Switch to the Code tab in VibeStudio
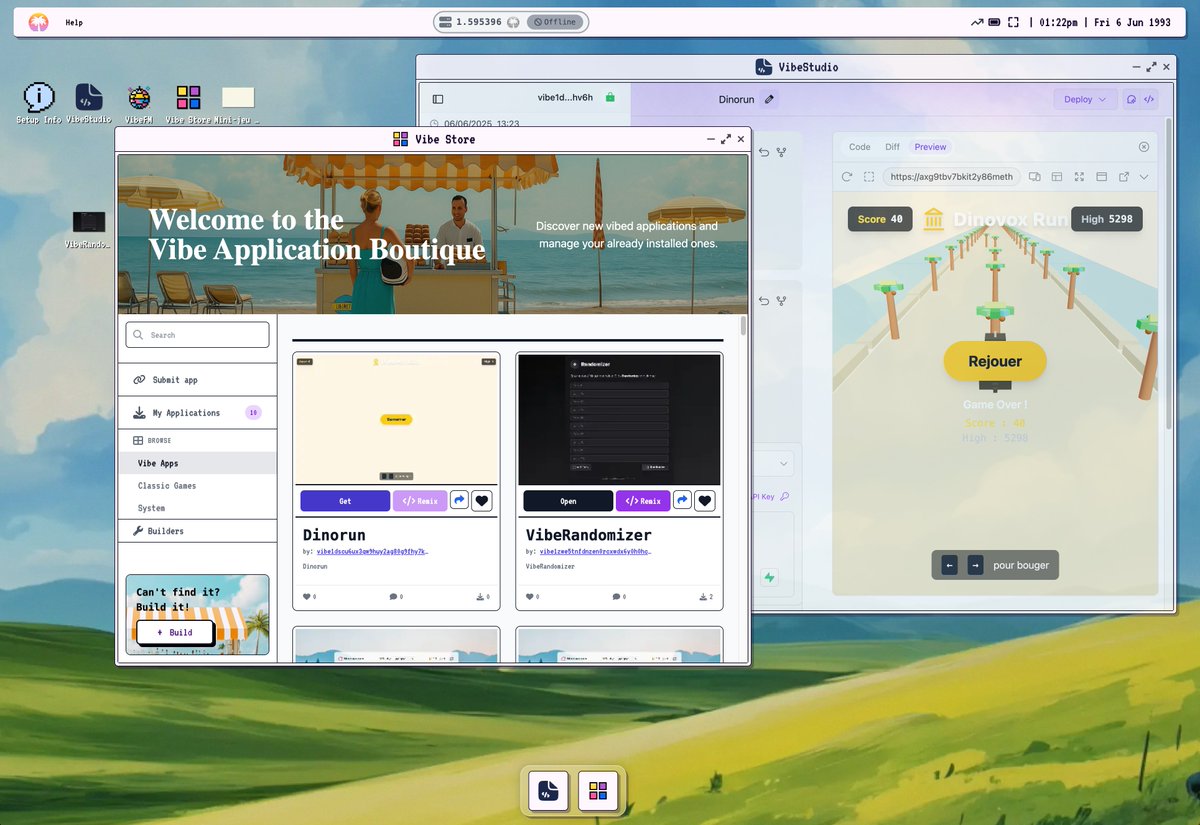The height and width of the screenshot is (825, 1200). 860,147
